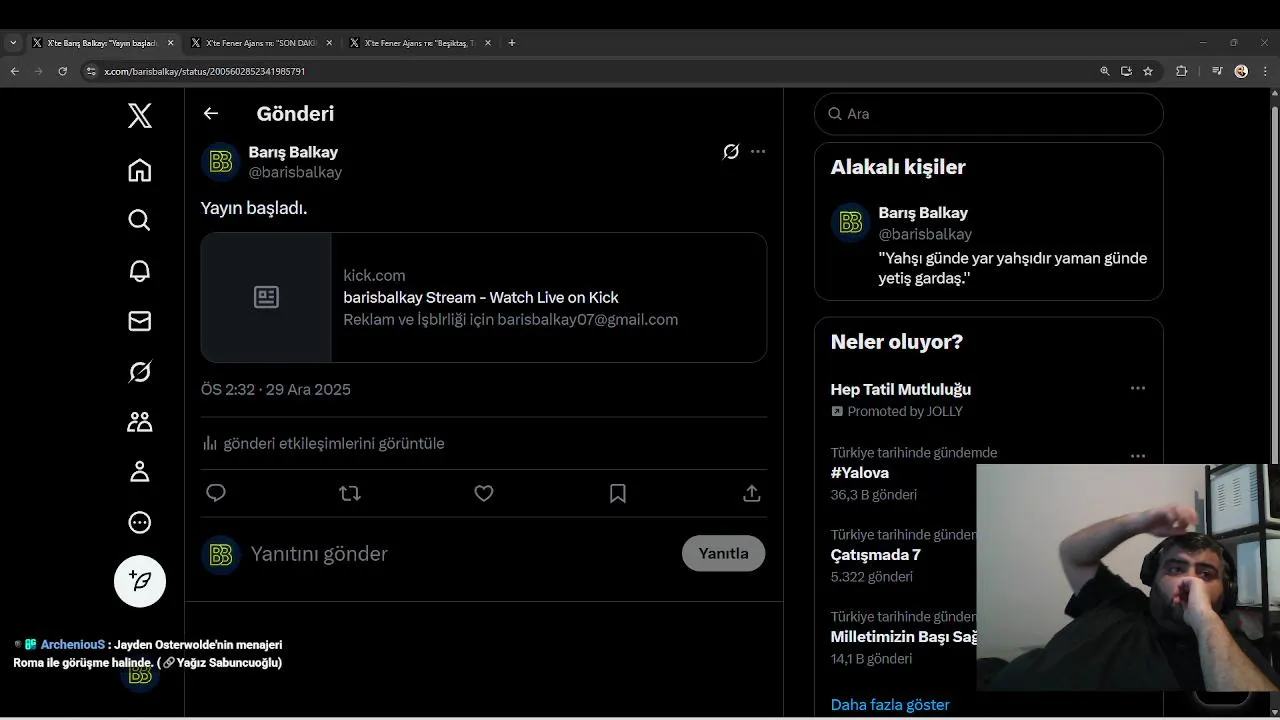Open the #Yalova trend

tap(860, 473)
